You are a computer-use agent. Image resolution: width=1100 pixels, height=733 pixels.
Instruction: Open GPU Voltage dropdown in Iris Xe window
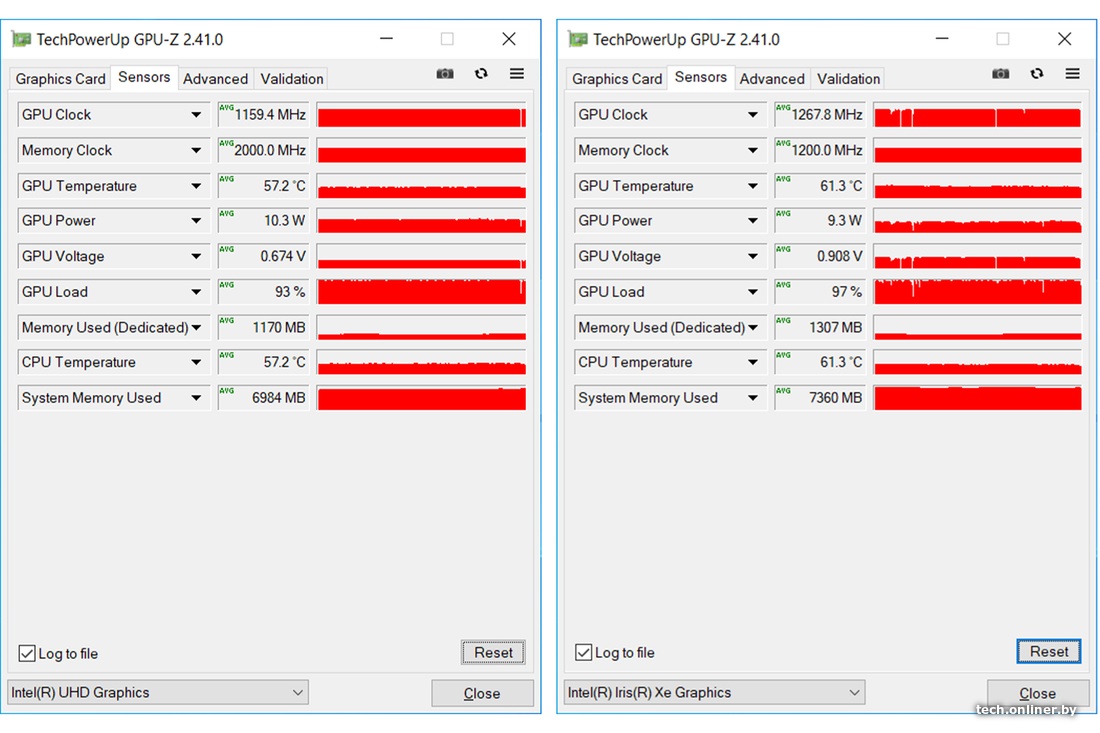tap(670, 257)
